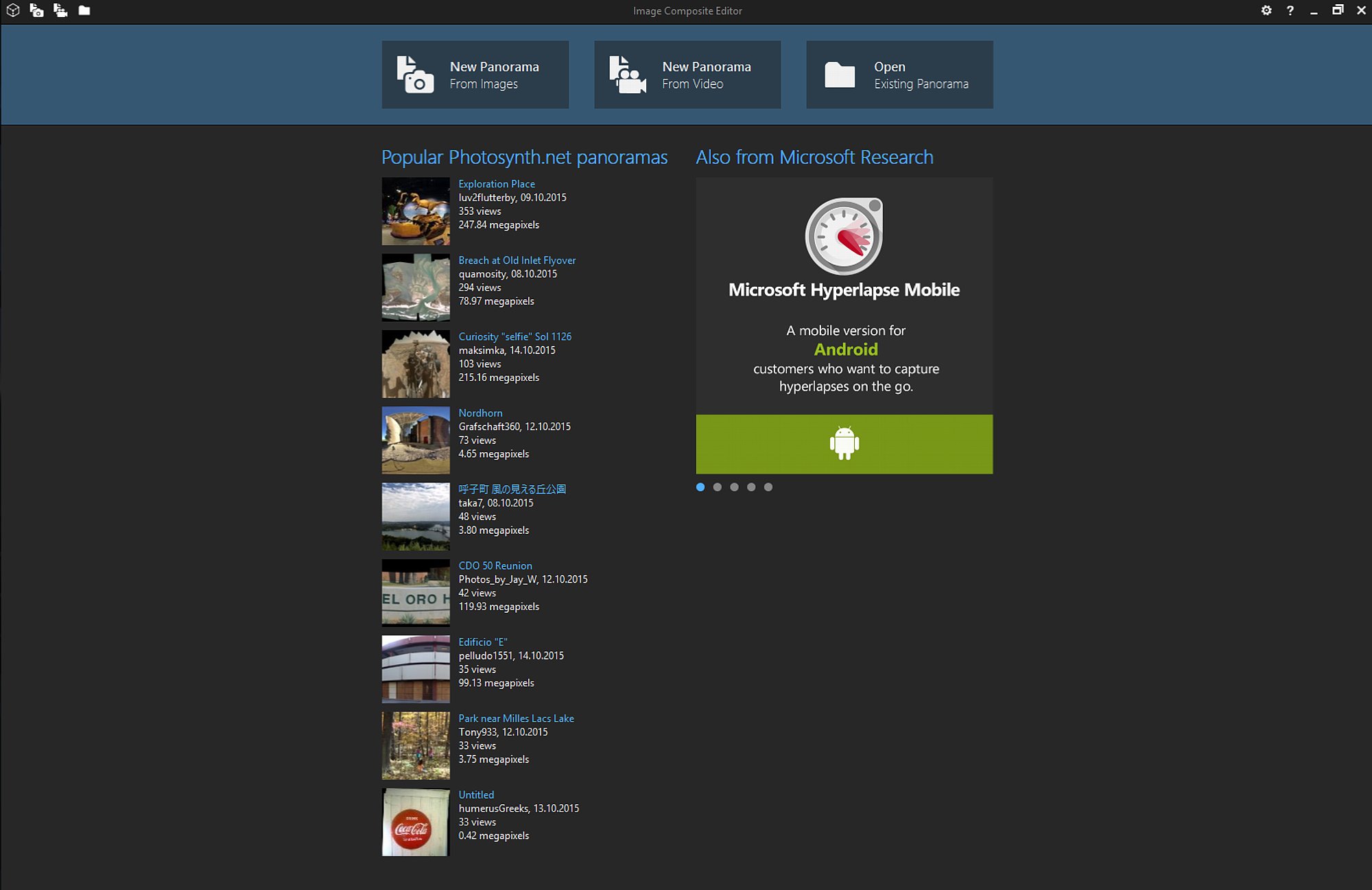Open Edificio "E" panorama link
Viewport: 1372px width, 890px height.
click(x=483, y=642)
